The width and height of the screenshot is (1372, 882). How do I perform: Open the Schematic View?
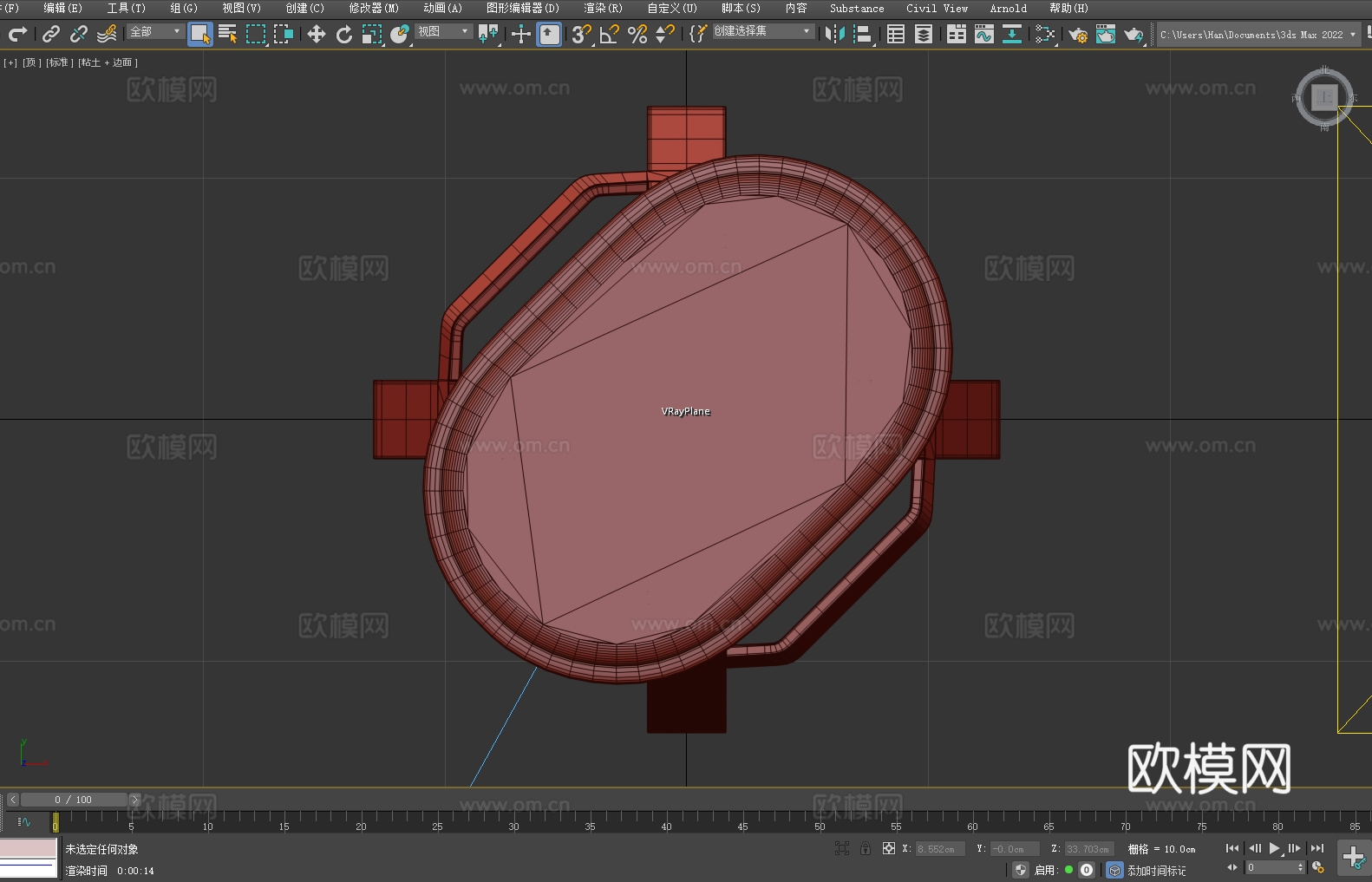click(1012, 34)
